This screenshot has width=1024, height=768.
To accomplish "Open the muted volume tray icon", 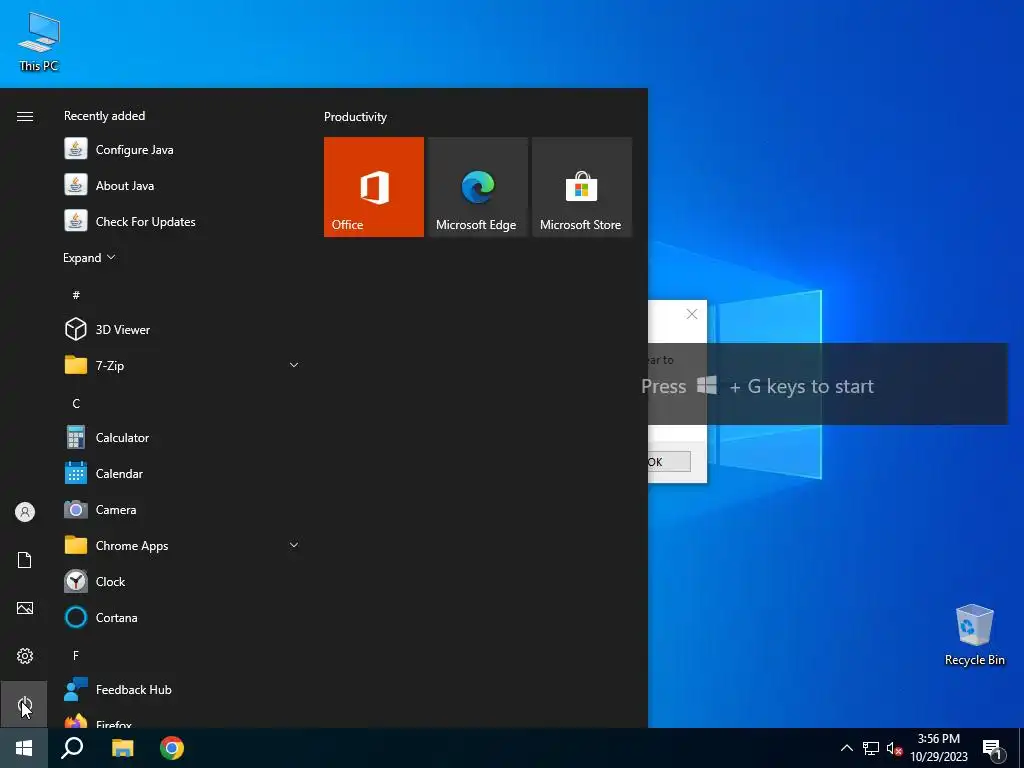I will coord(894,748).
